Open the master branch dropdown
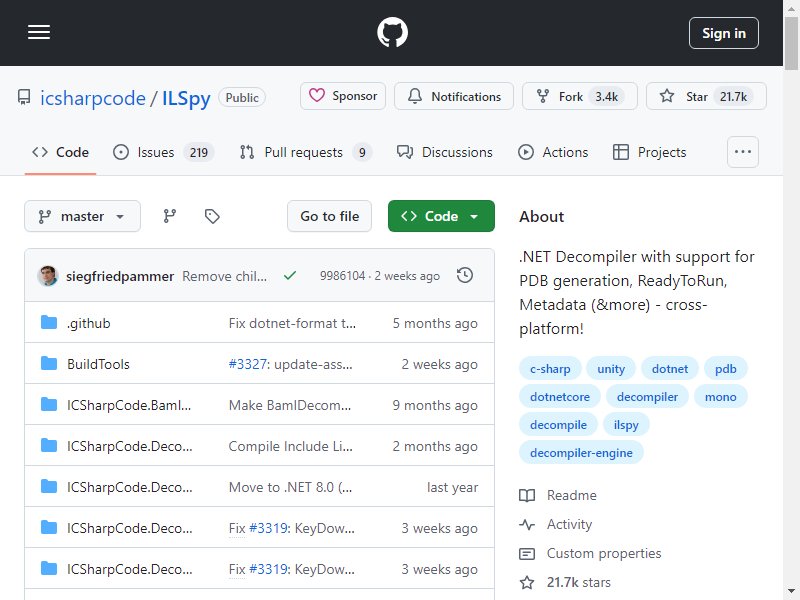 (82, 216)
